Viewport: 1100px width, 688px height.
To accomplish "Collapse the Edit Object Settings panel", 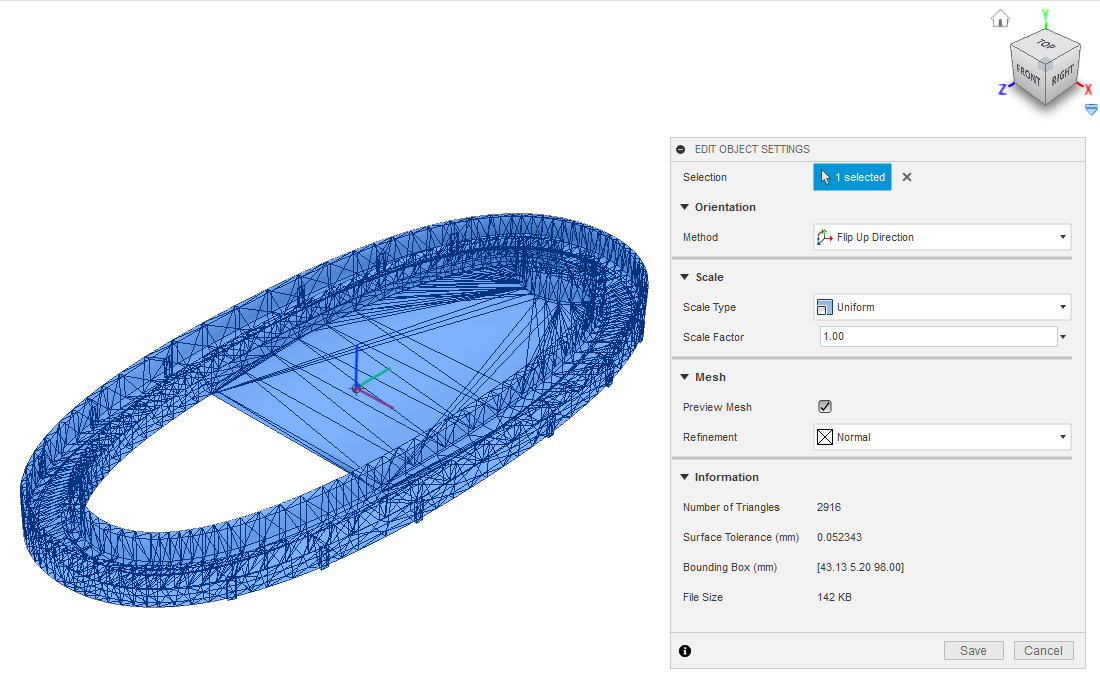I will pyautogui.click(x=681, y=149).
